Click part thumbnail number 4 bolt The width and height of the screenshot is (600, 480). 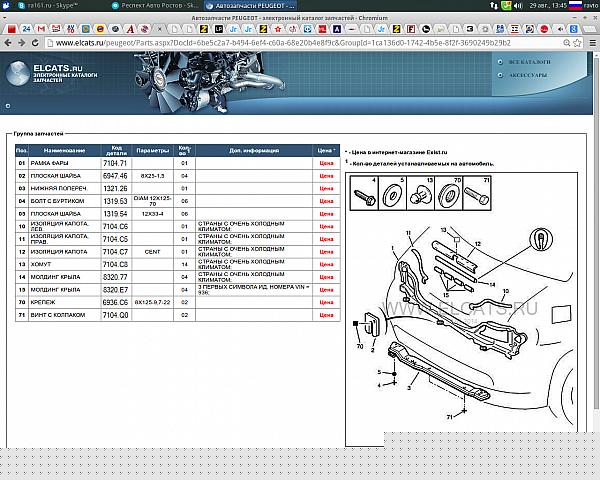point(364,193)
